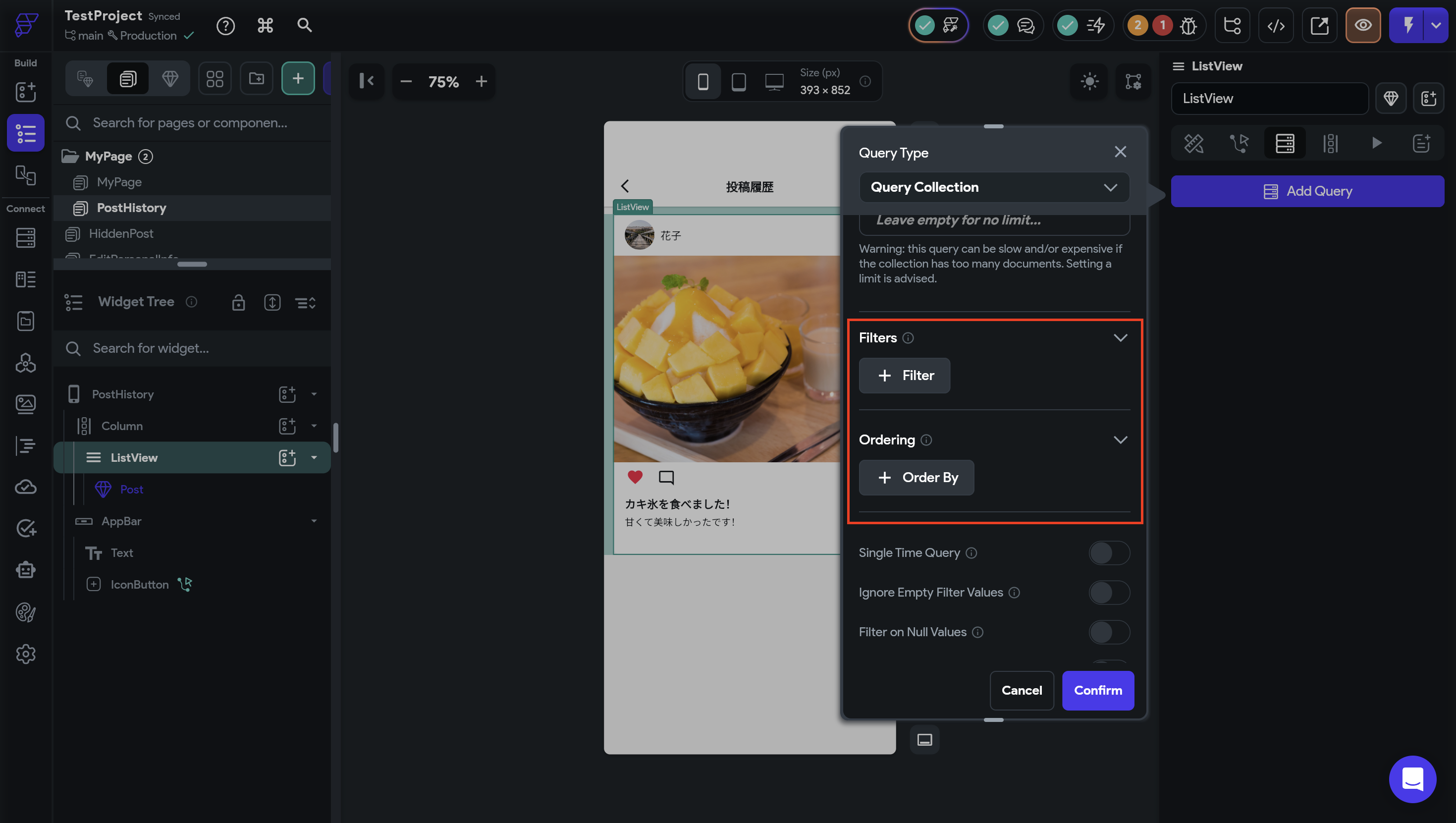Open the Query Collection dropdown
This screenshot has width=1456, height=823.
point(994,187)
